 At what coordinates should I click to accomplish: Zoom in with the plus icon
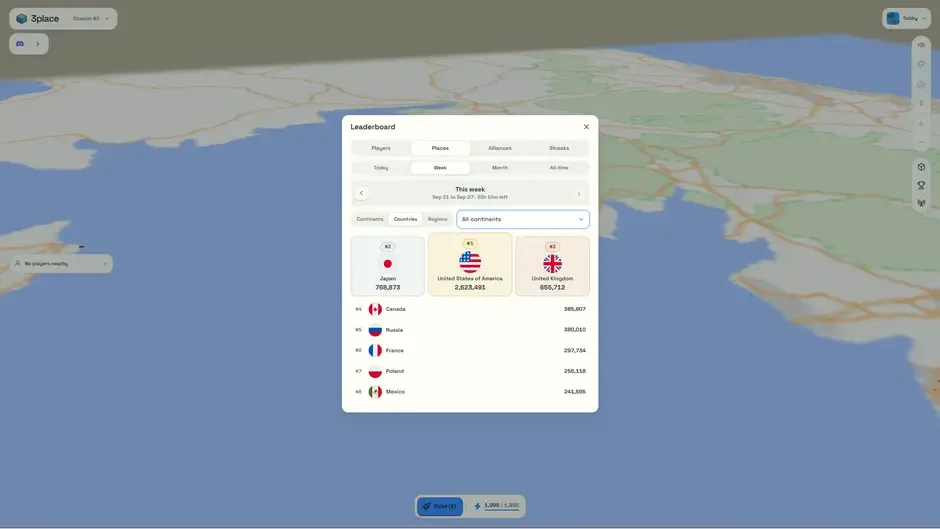[921, 124]
